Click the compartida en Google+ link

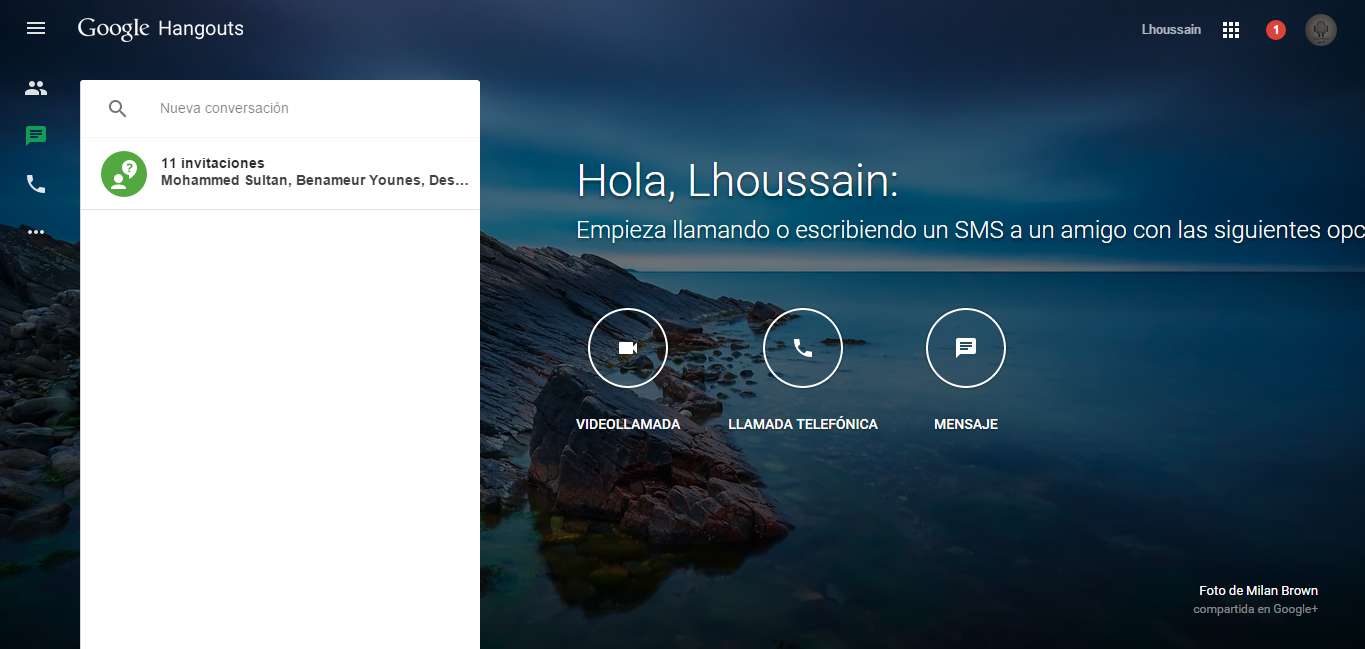click(x=1255, y=609)
